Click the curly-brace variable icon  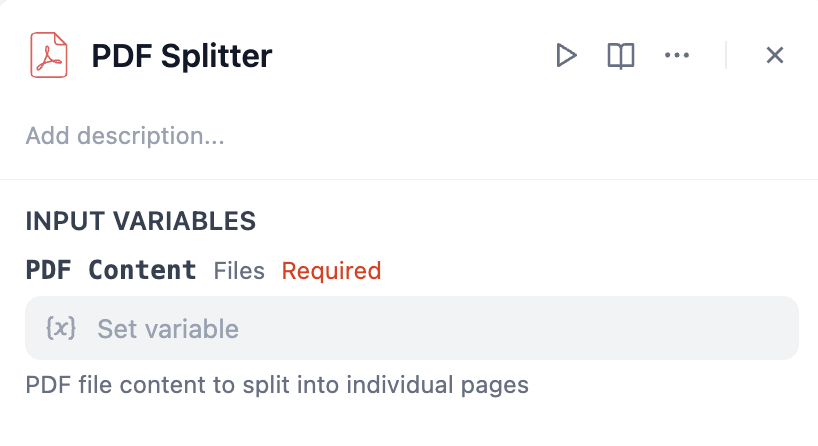coord(61,328)
